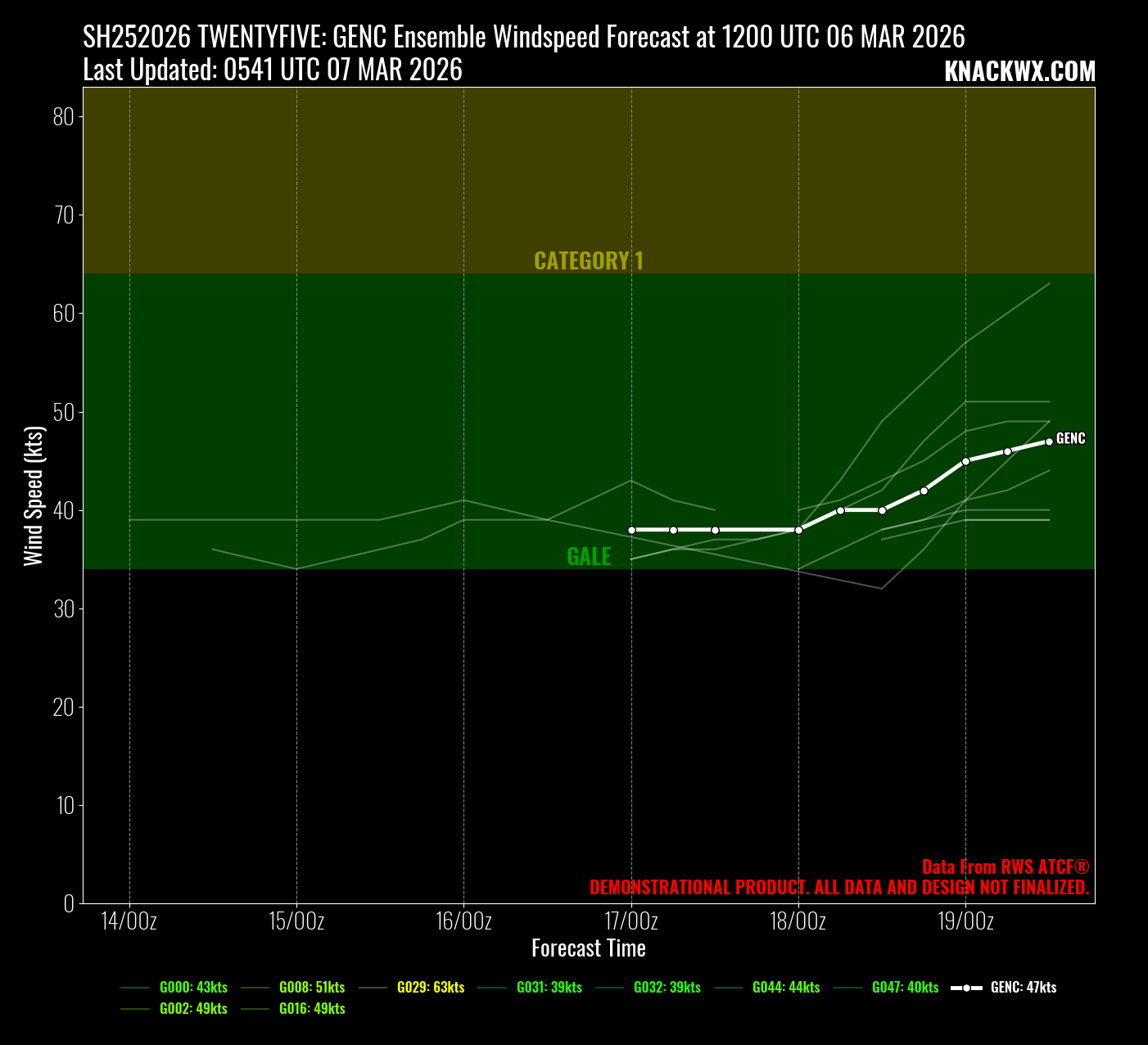The height and width of the screenshot is (1045, 1148).
Task: Click the Wind Speed (kts) axis title
Action: coord(34,495)
